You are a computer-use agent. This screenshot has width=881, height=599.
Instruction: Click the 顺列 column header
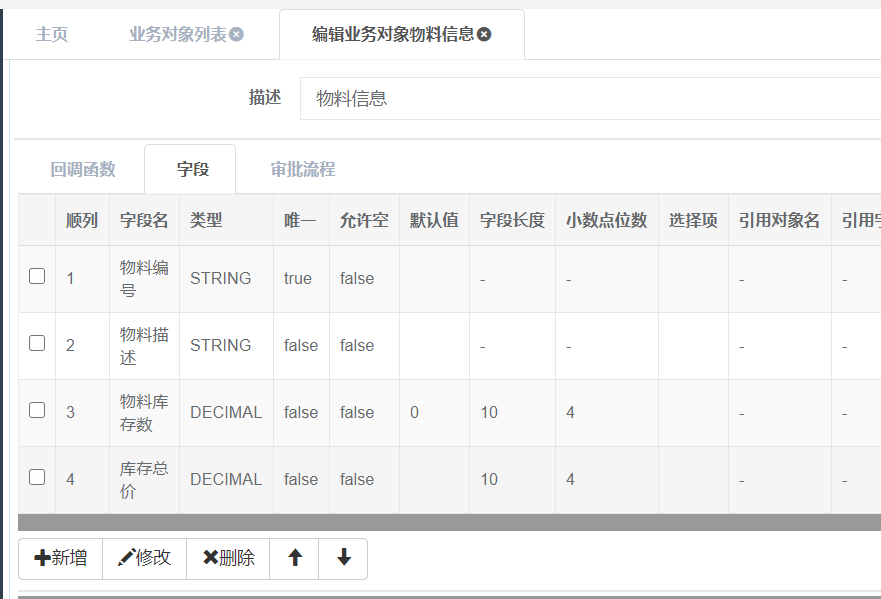(83, 220)
